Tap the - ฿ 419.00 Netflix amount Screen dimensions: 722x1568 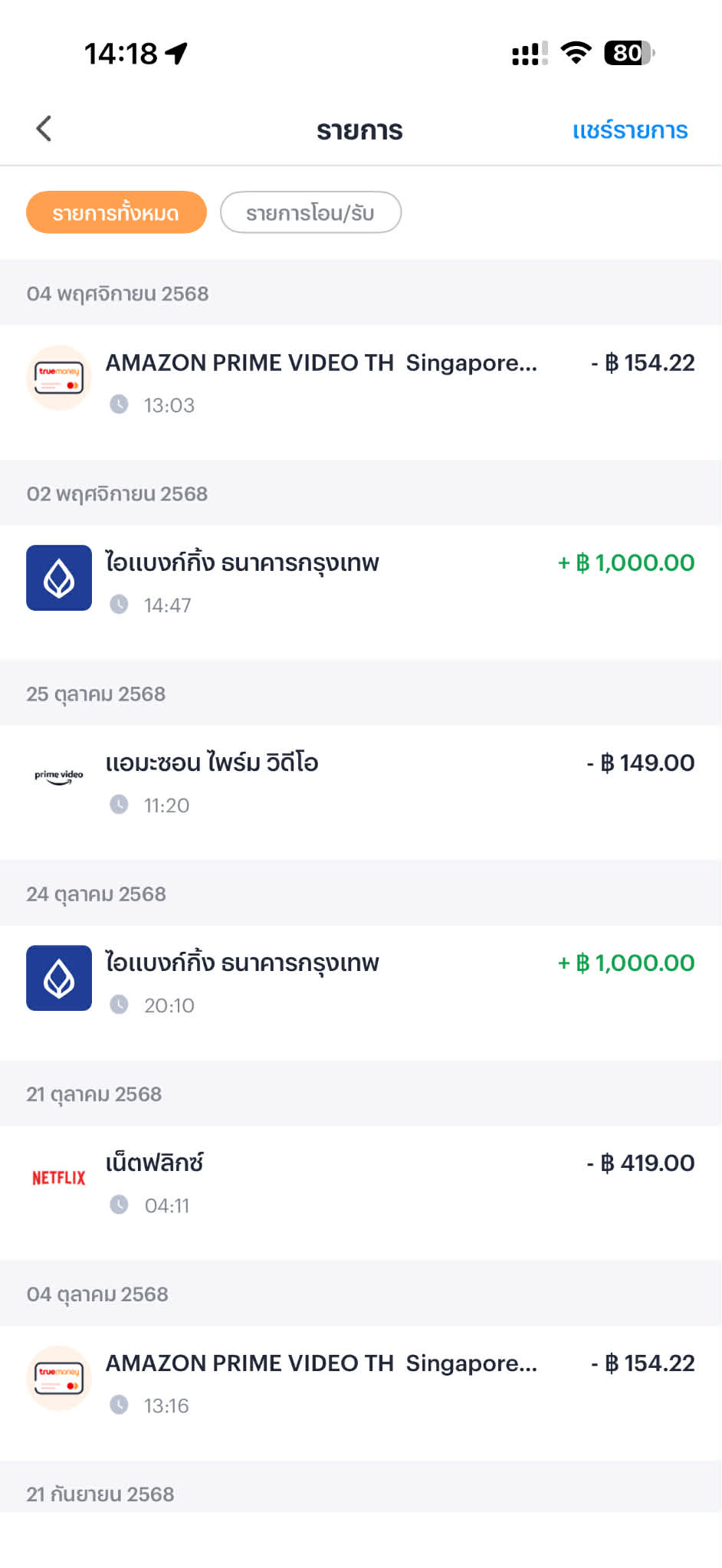coord(641,1163)
